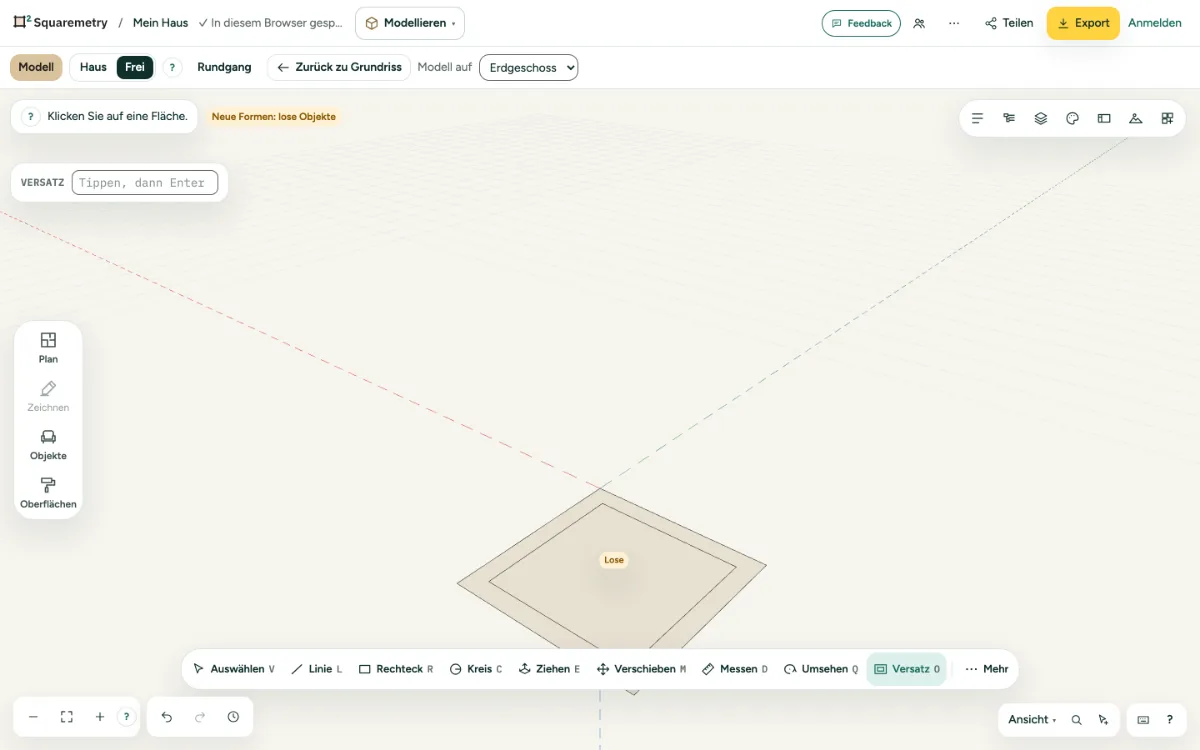Select the Linie drawing tool
This screenshot has height=750, width=1200.
[317, 669]
